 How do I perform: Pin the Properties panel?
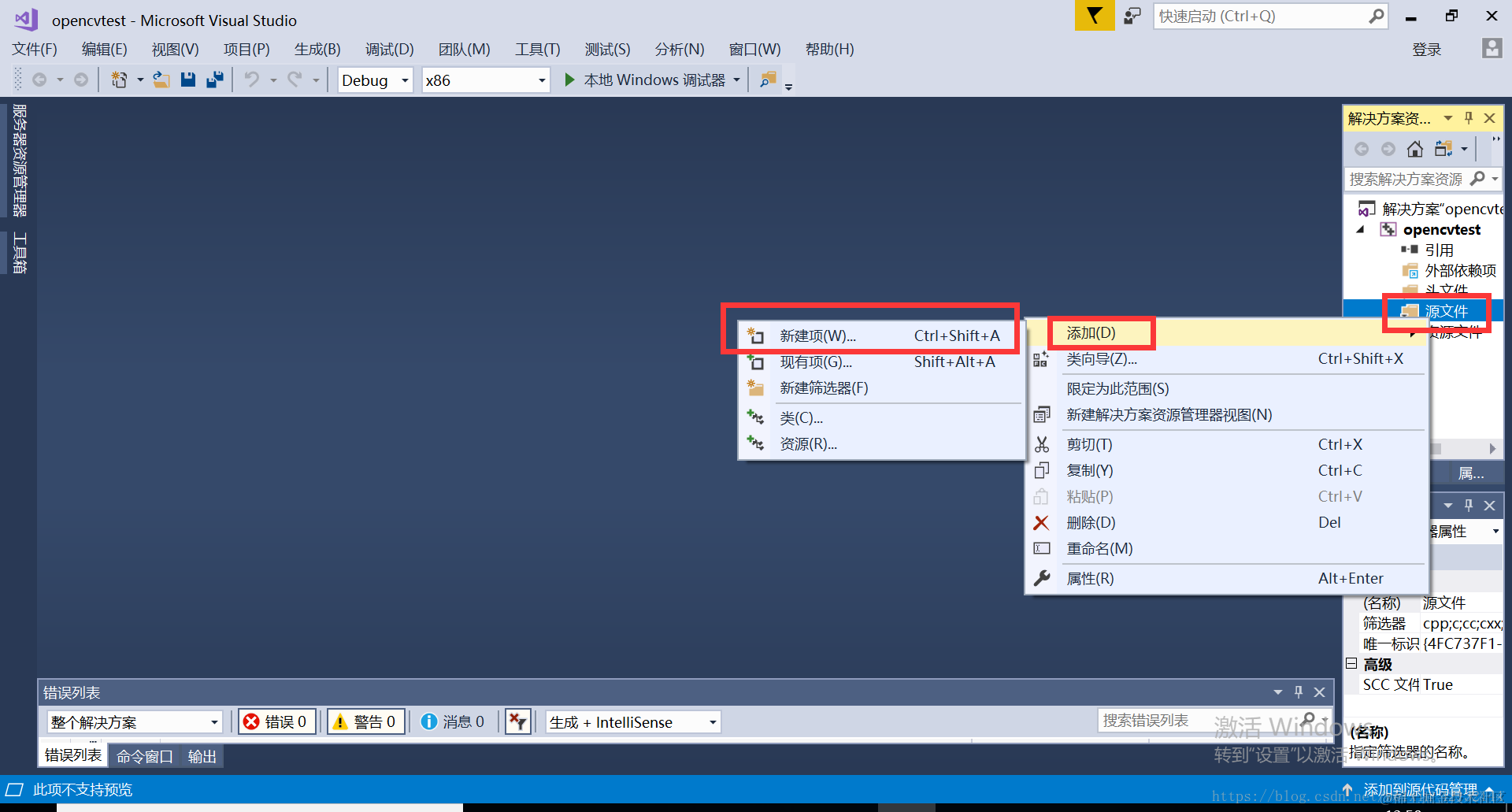(x=1469, y=506)
